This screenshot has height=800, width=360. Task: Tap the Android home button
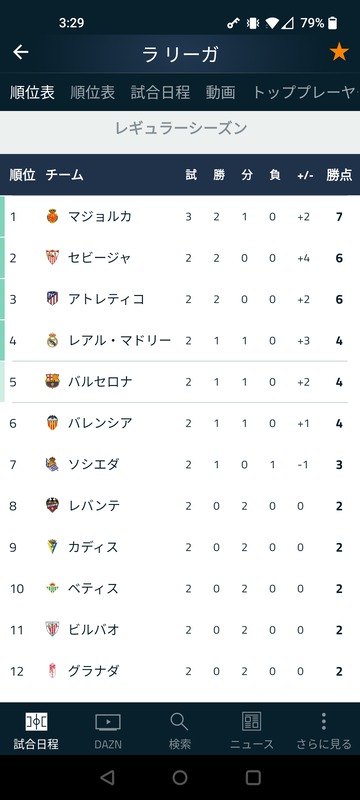click(x=180, y=778)
